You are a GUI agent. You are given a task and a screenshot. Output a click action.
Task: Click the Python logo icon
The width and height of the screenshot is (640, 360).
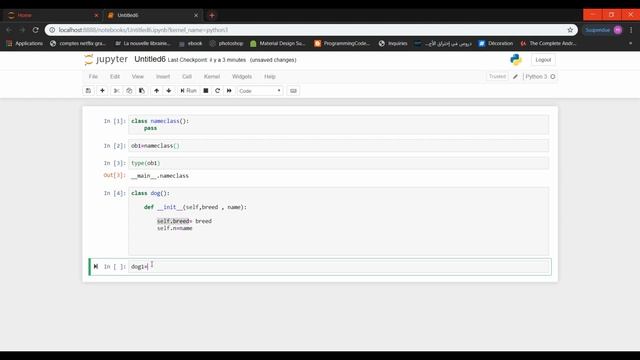(516, 60)
